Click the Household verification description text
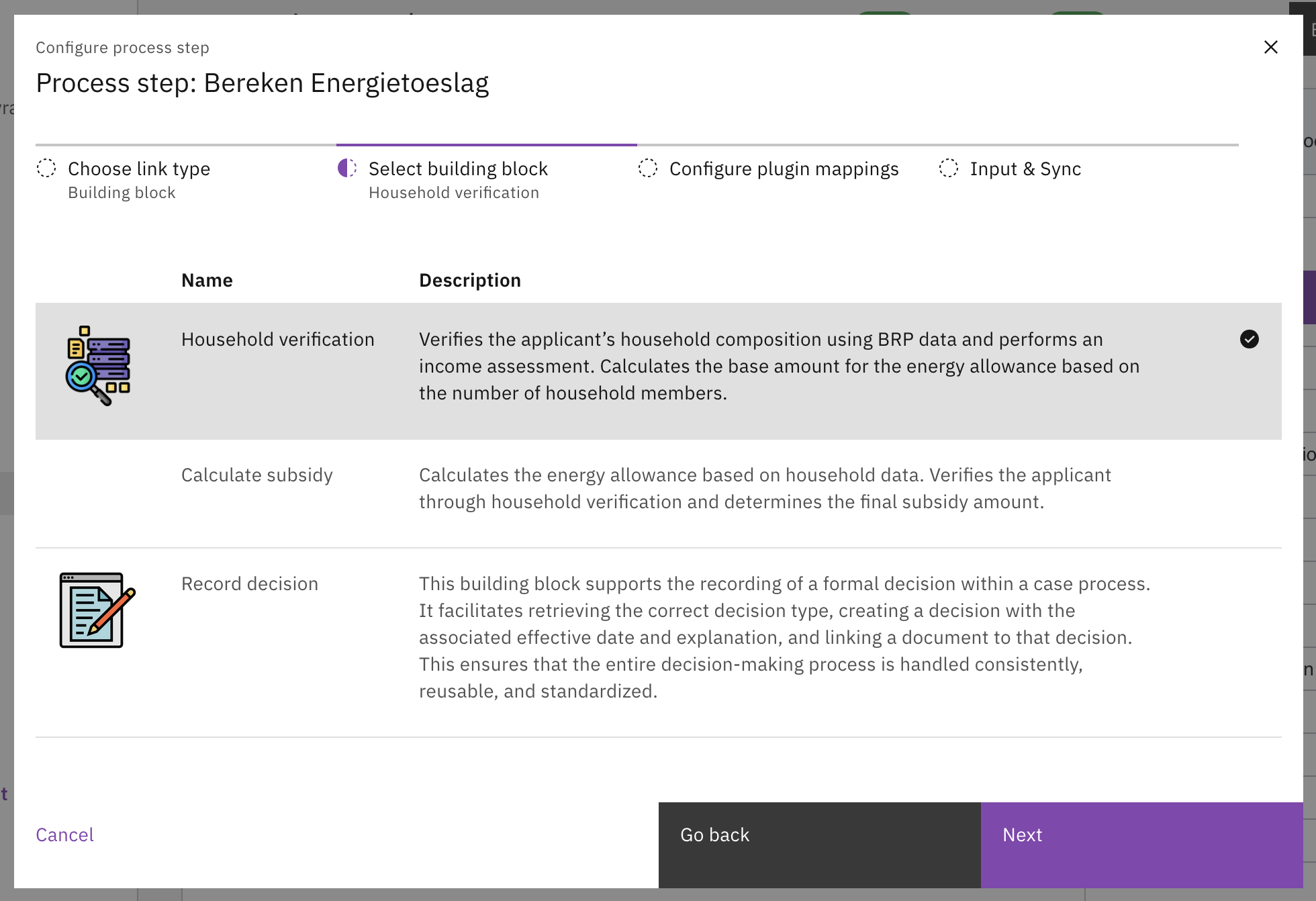The image size is (1316, 901). [779, 367]
